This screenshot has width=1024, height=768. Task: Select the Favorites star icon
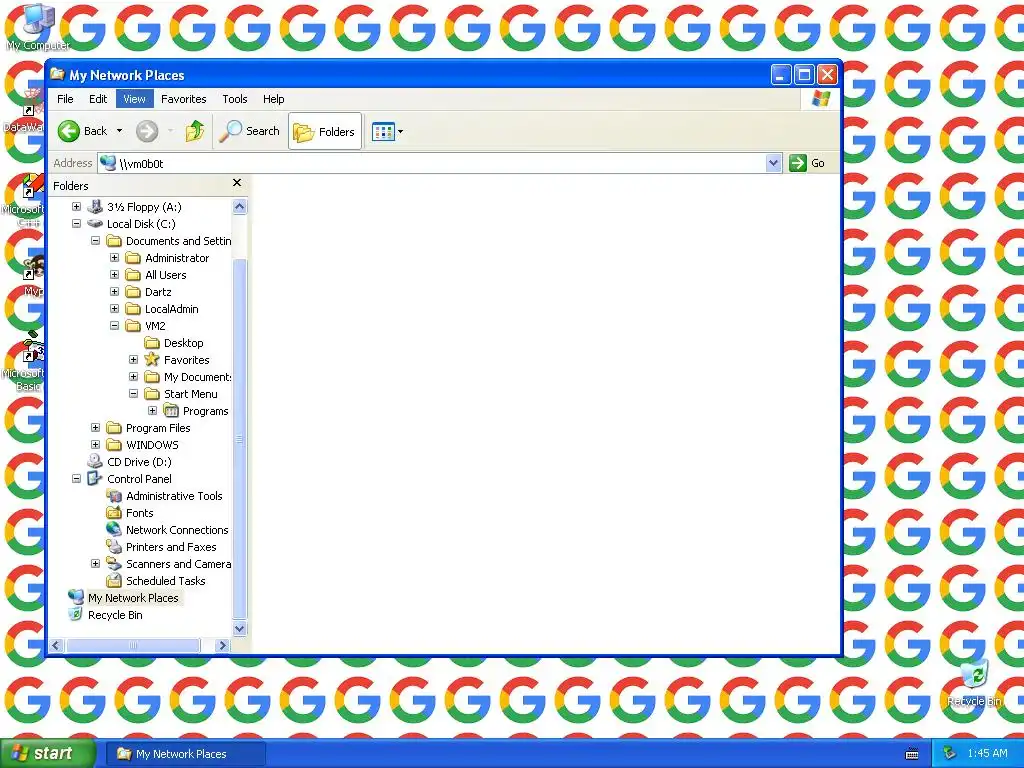(152, 359)
